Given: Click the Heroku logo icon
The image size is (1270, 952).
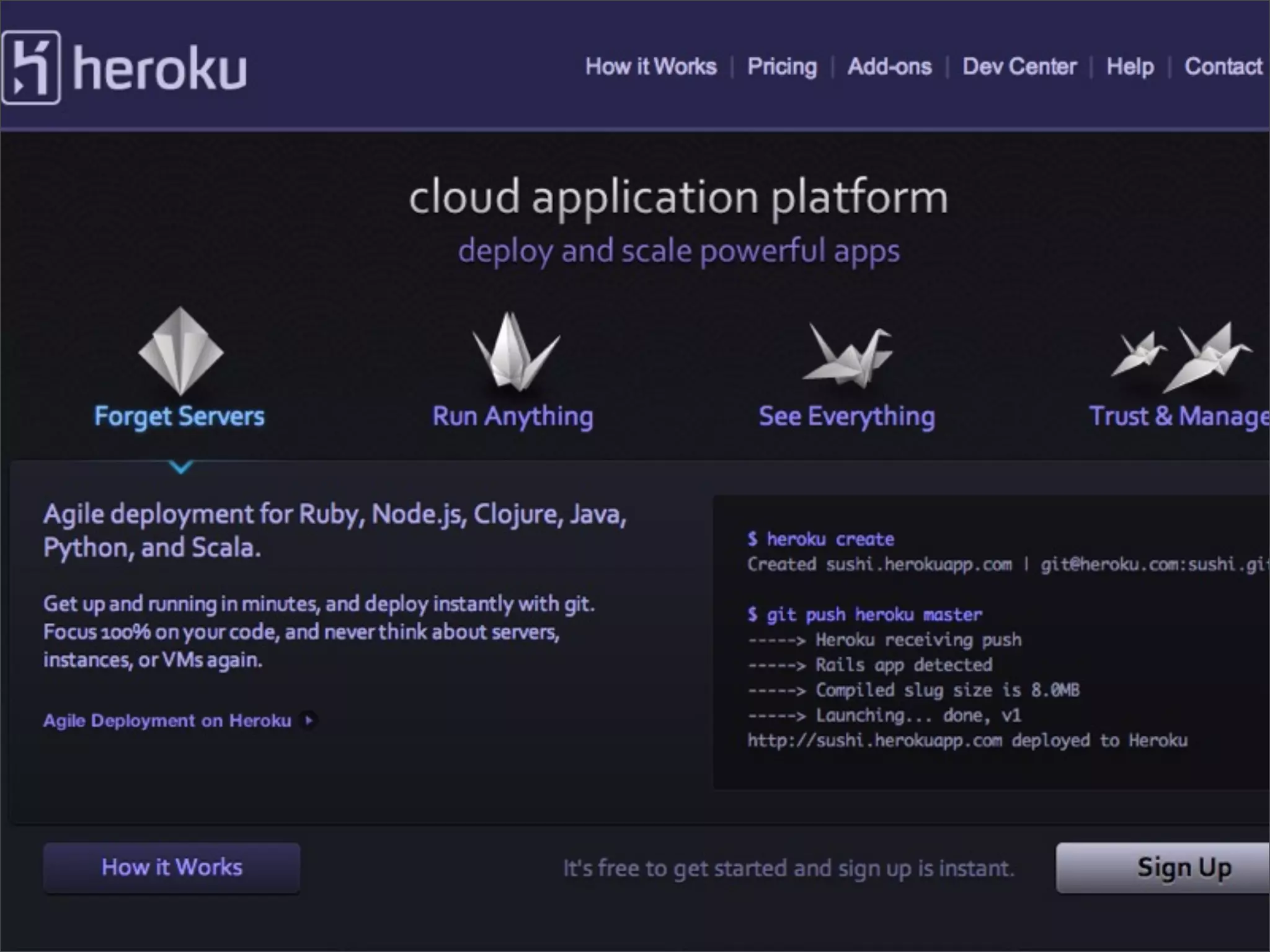Looking at the screenshot, I should [x=31, y=67].
